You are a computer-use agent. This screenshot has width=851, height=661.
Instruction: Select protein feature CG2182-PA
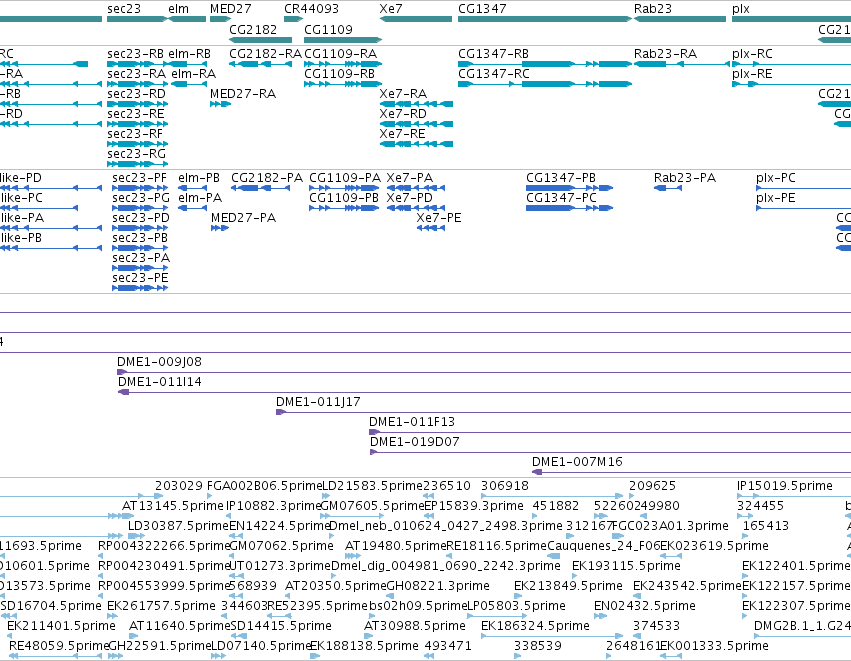(261, 188)
